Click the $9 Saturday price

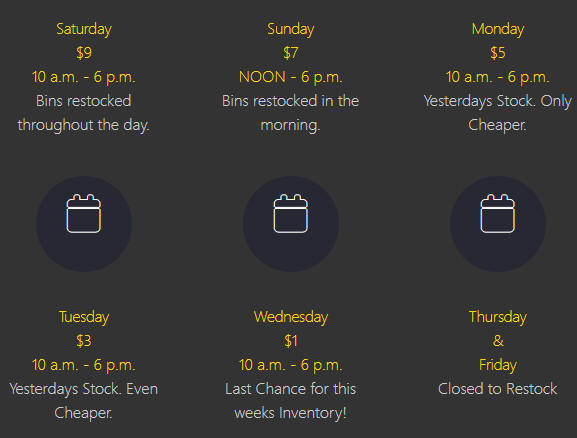tap(84, 53)
